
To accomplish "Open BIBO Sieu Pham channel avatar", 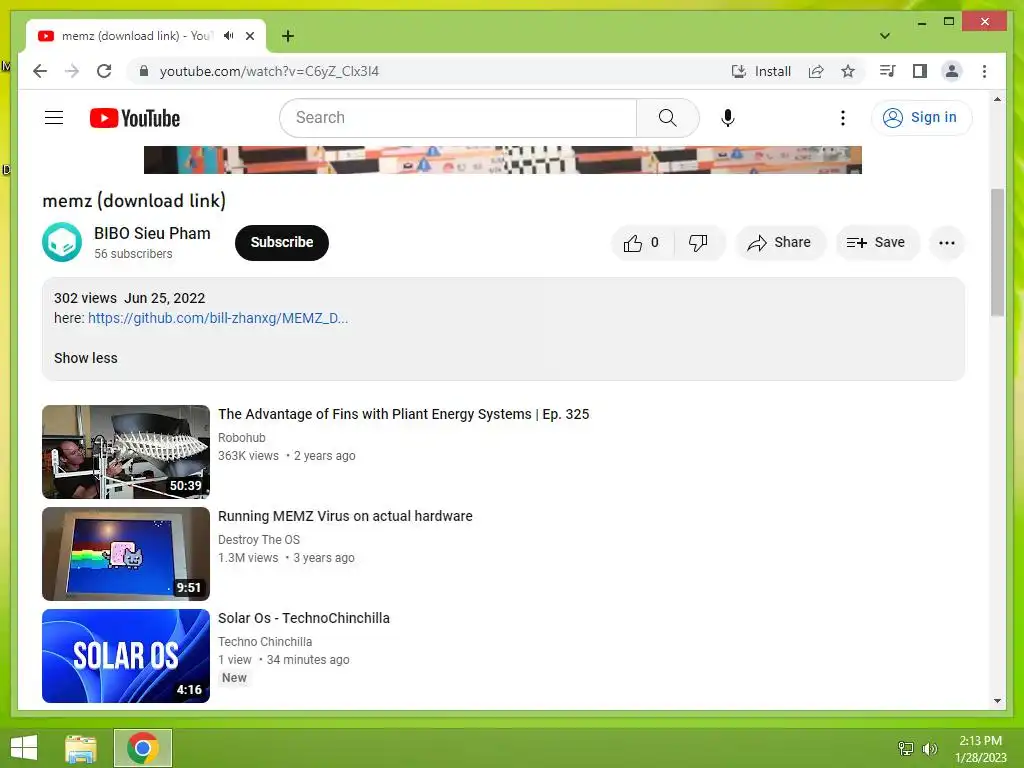I will [x=62, y=242].
